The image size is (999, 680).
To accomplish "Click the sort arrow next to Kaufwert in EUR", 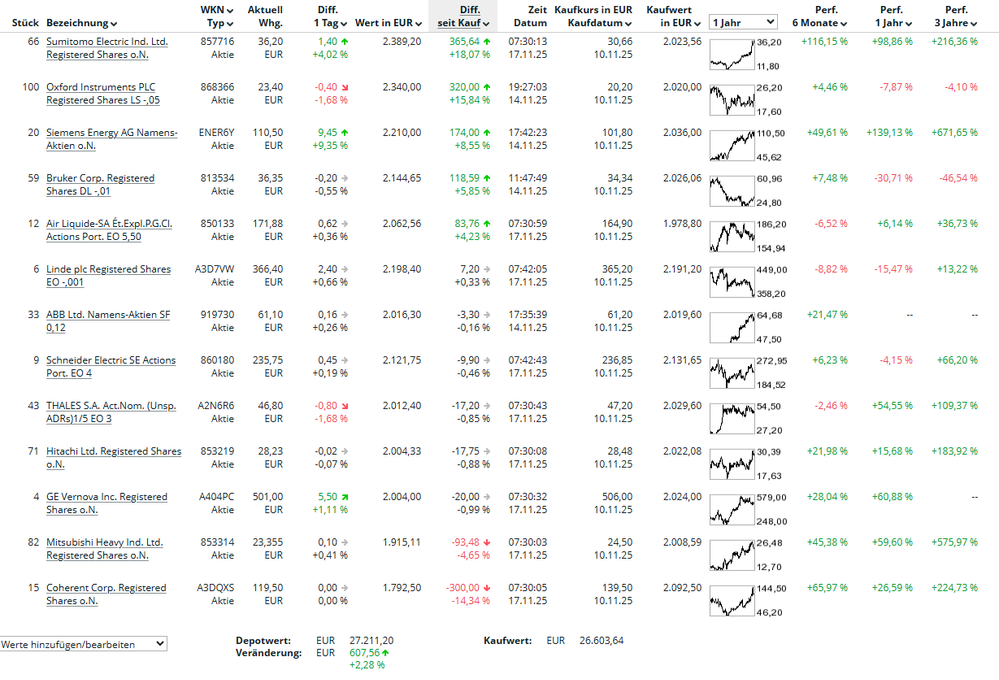I will tap(697, 22).
